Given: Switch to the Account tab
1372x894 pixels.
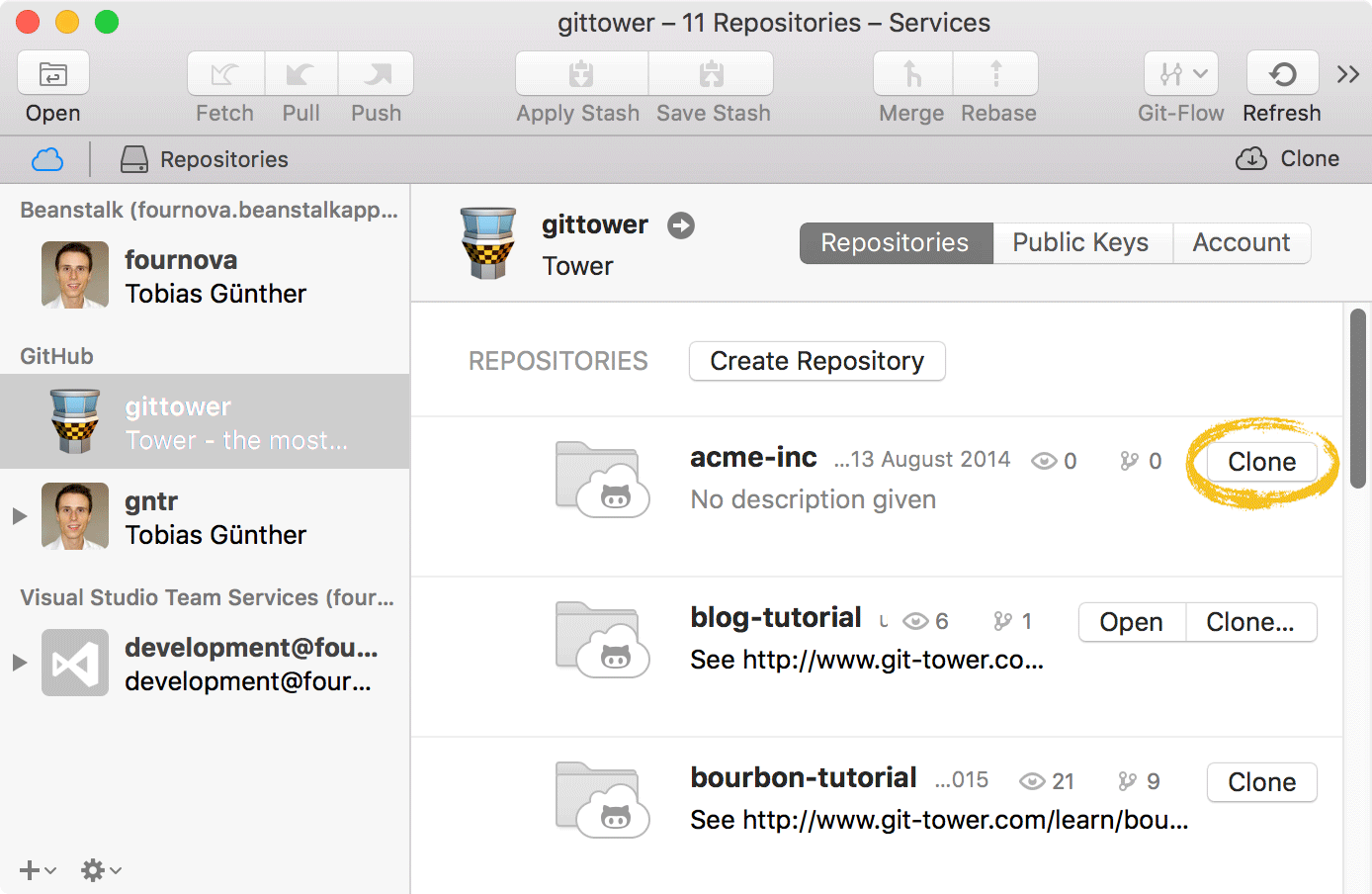Looking at the screenshot, I should click(x=1241, y=243).
